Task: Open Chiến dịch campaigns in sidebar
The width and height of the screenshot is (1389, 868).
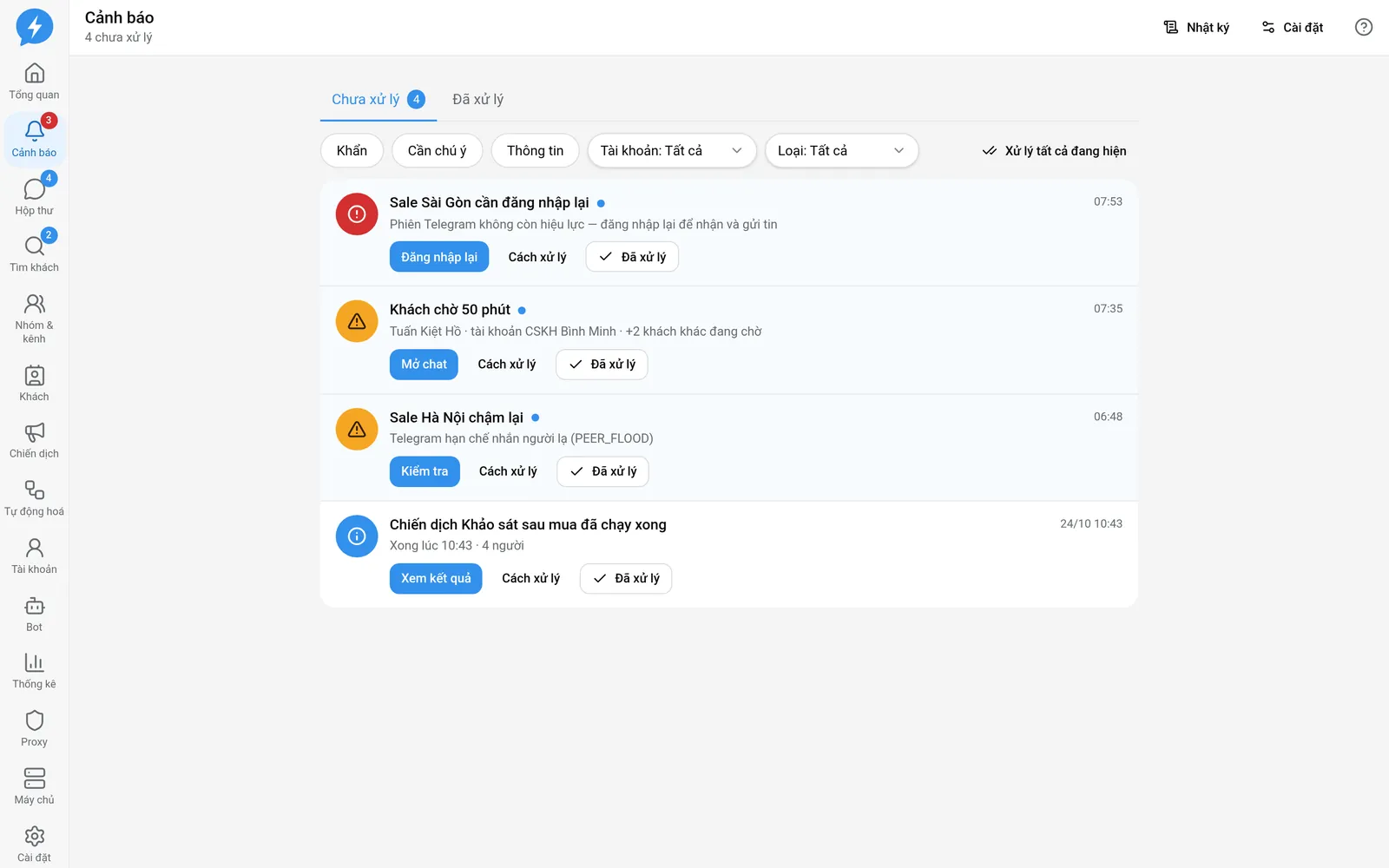Action: (x=35, y=441)
